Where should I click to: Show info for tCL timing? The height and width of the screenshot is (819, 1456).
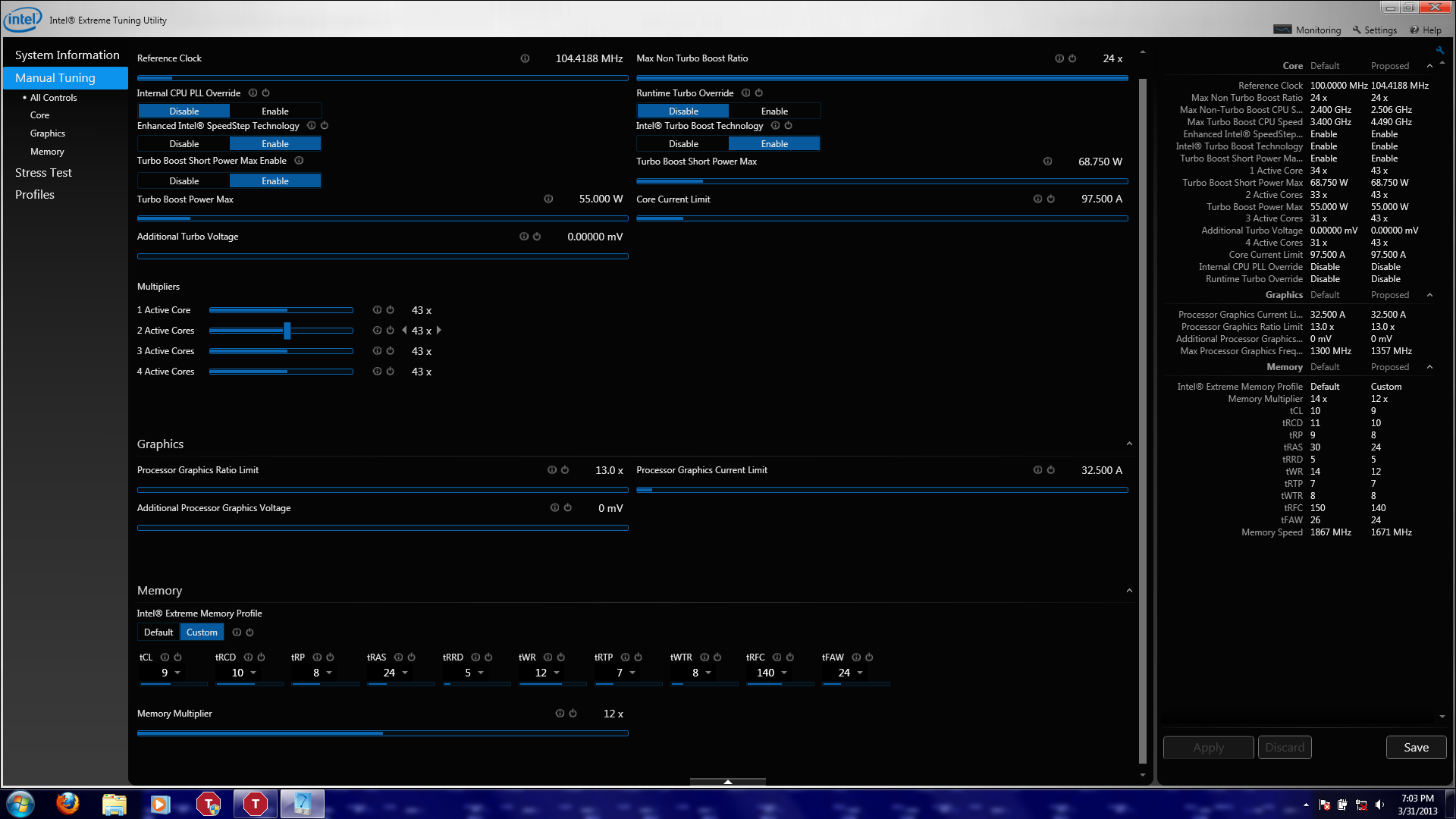165,657
